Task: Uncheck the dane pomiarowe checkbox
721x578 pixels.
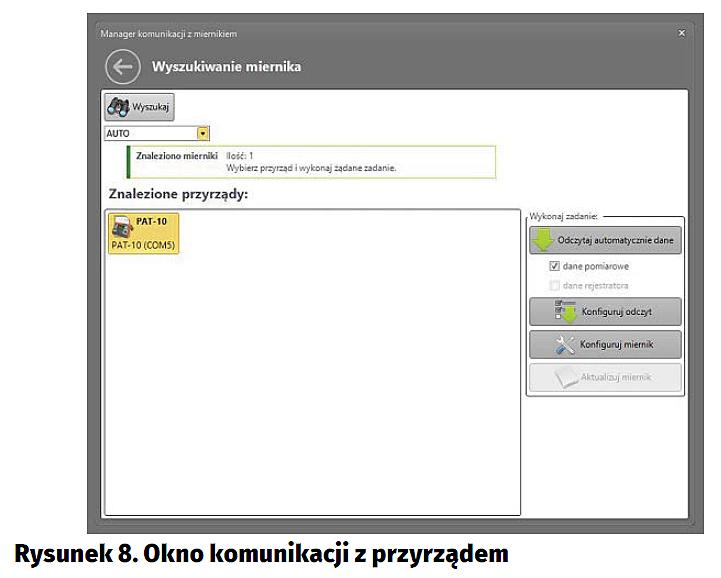Action: click(554, 267)
